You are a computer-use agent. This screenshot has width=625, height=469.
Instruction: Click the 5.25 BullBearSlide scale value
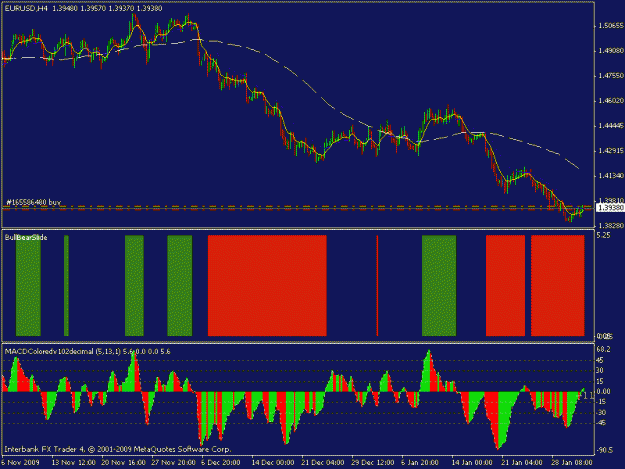pyautogui.click(x=603, y=235)
